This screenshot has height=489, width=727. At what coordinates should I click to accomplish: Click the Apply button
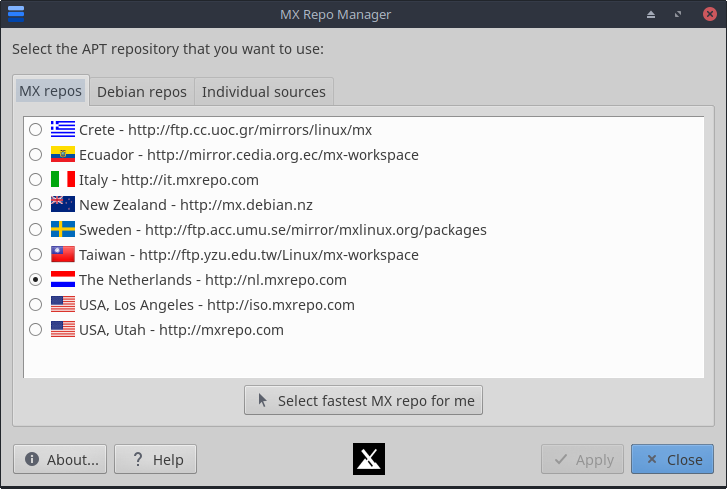point(582,459)
